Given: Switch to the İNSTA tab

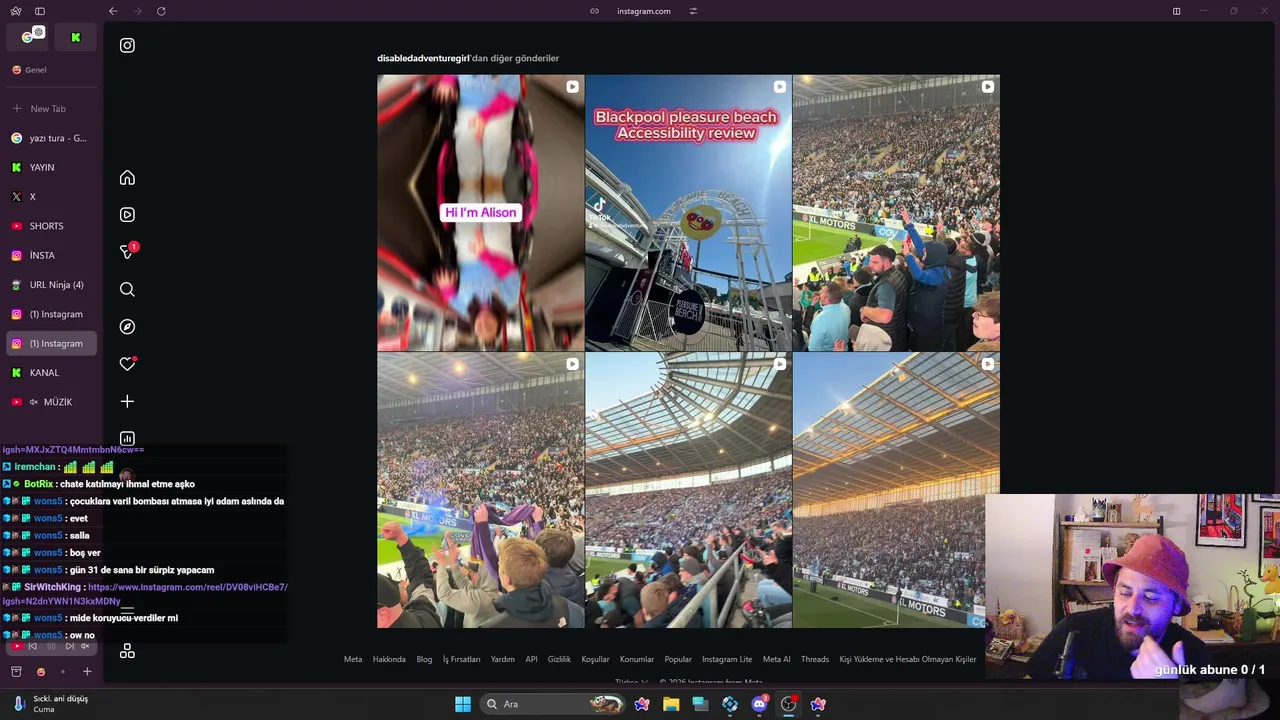Looking at the screenshot, I should tap(51, 255).
